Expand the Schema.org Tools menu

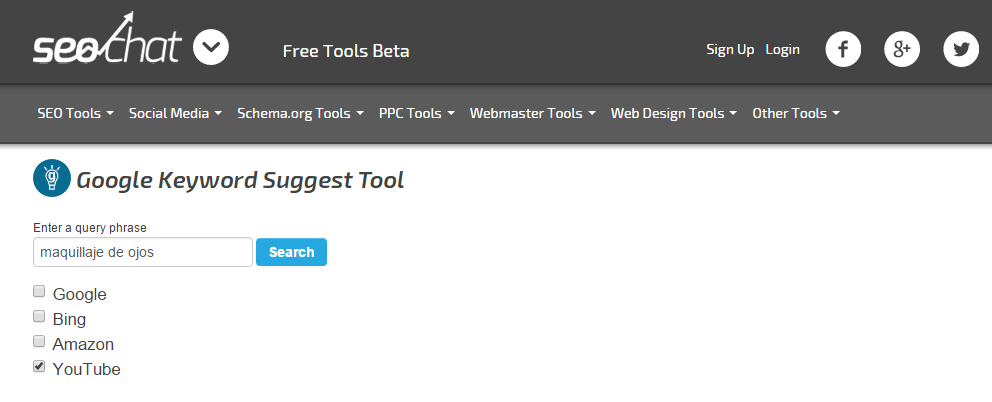pyautogui.click(x=301, y=113)
